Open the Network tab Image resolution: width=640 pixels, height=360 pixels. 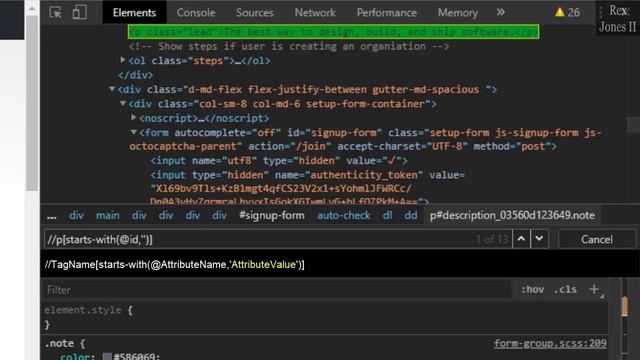click(x=315, y=13)
